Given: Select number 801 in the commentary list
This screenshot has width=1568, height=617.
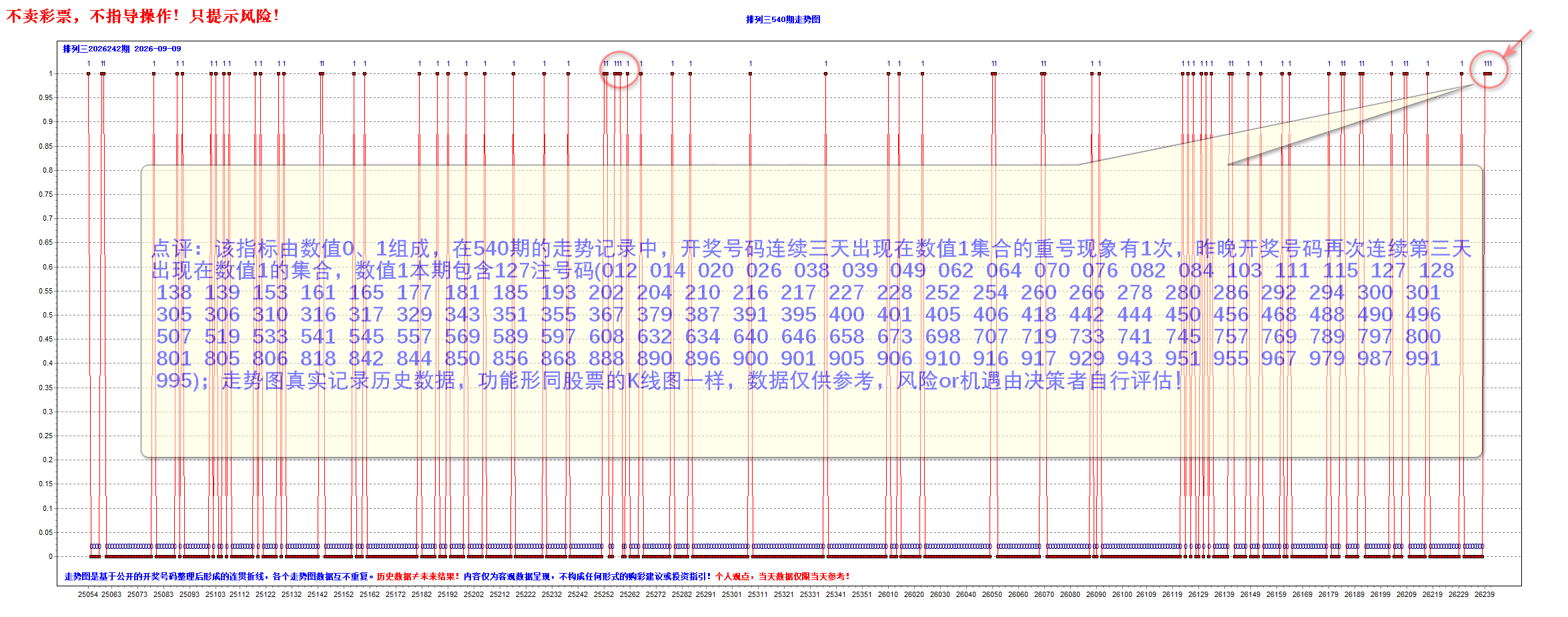Looking at the screenshot, I should click(174, 359).
